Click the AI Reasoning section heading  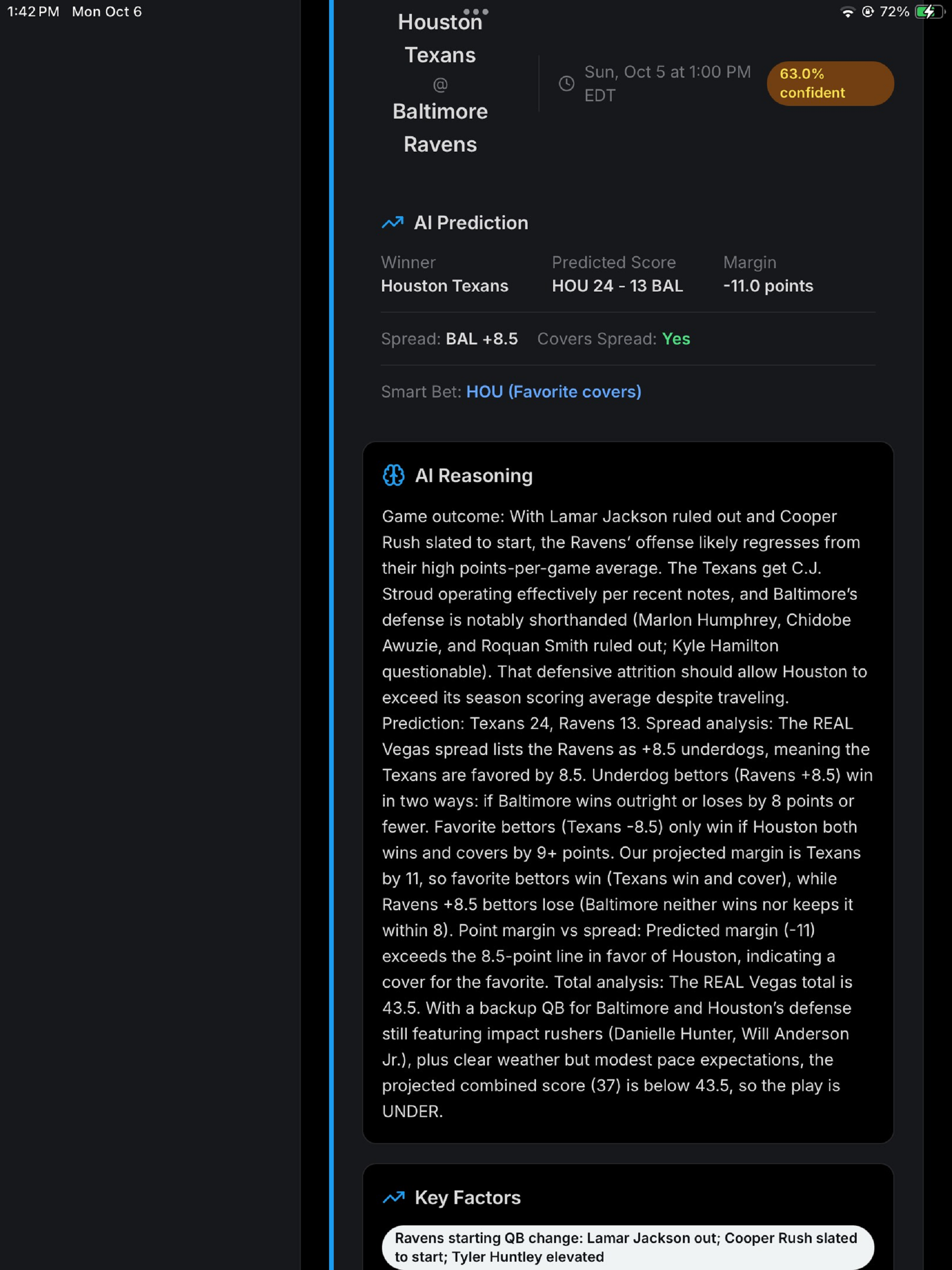point(474,476)
